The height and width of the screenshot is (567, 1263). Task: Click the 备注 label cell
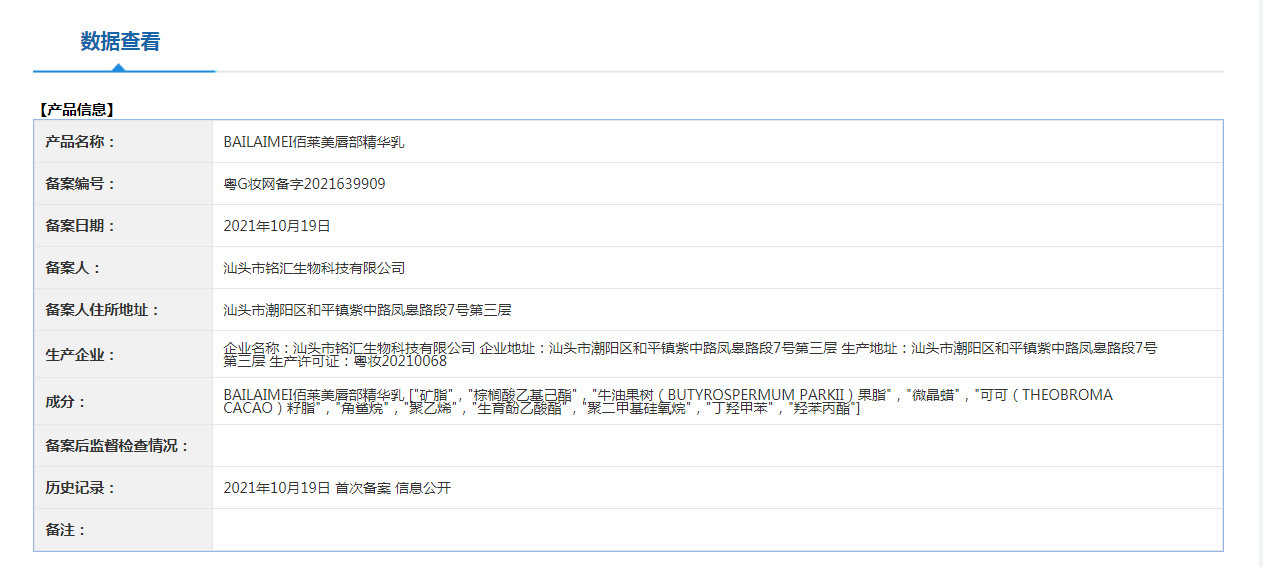pos(123,530)
